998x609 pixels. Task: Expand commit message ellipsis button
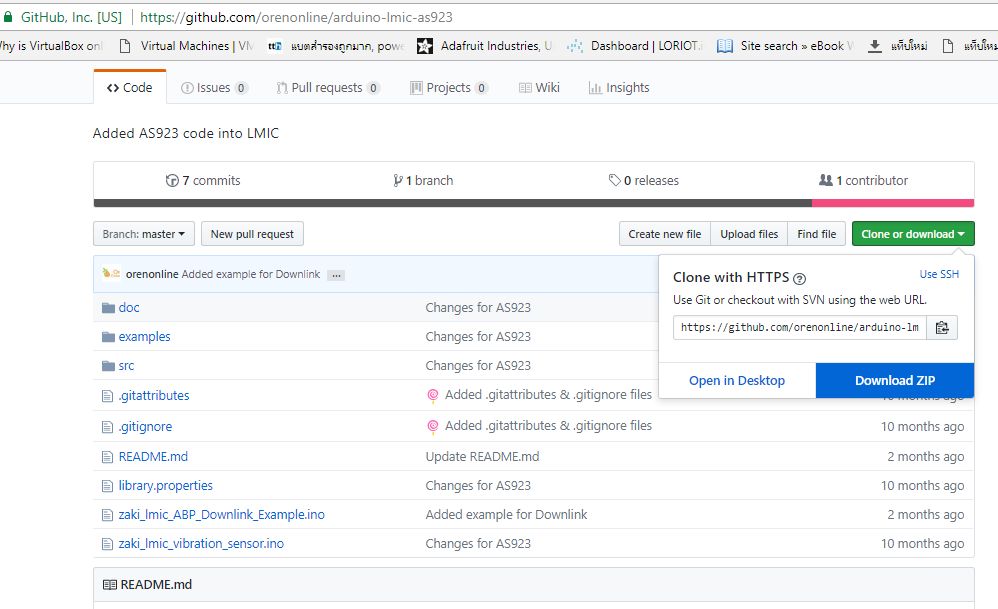pyautogui.click(x=336, y=275)
